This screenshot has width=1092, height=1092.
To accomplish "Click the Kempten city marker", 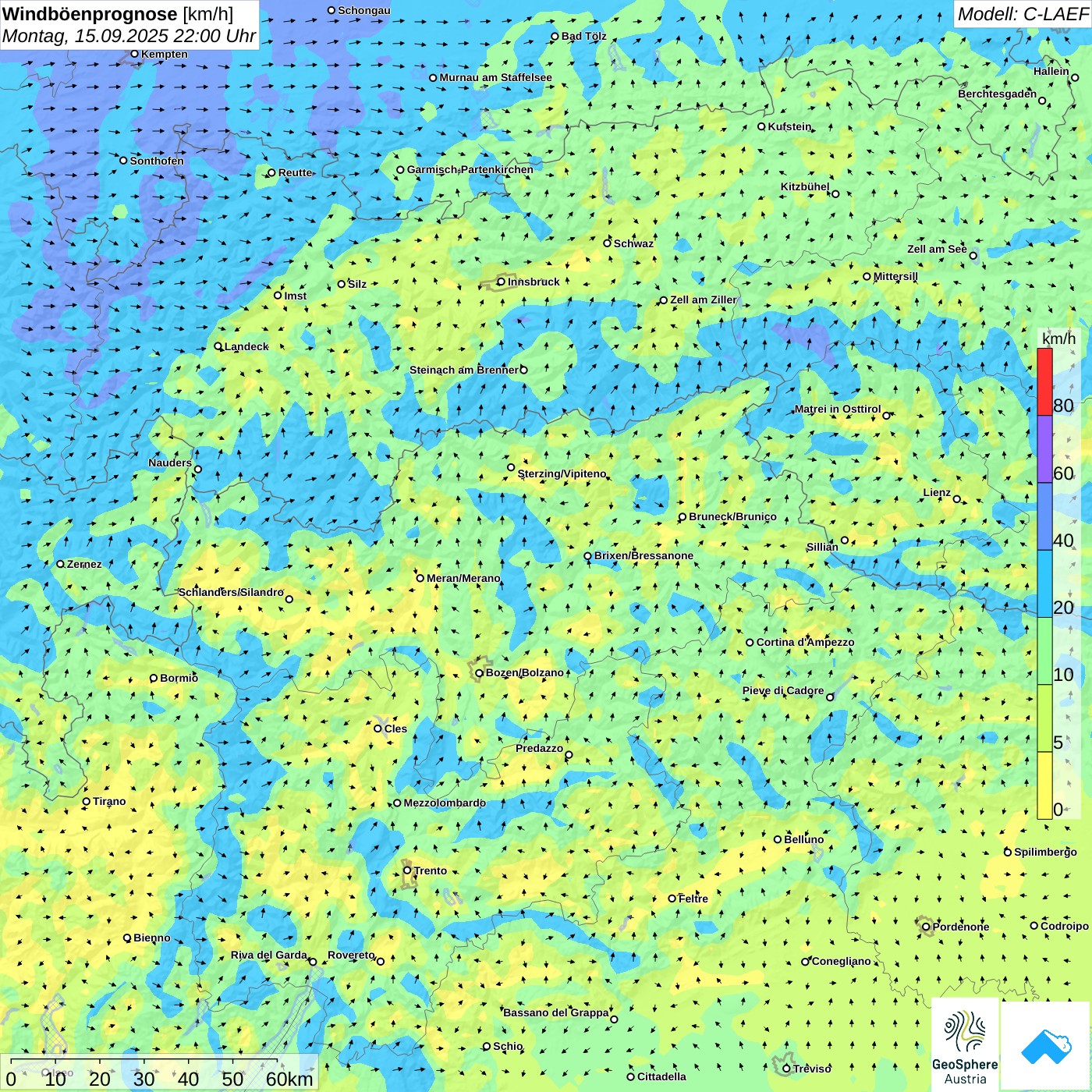I will click(134, 54).
